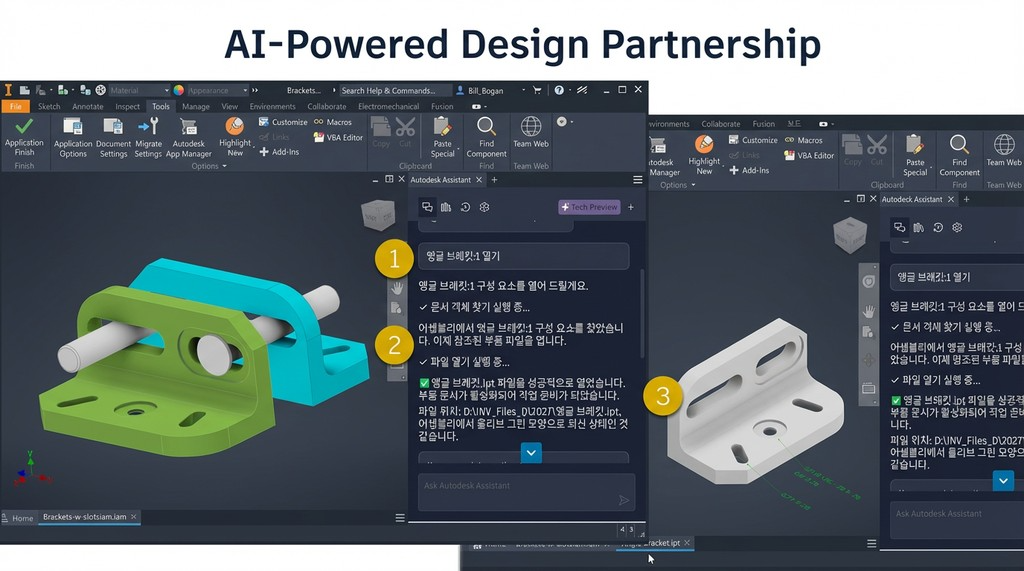
Task: Open the Material dropdown in left title bar
Action: pyautogui.click(x=139, y=90)
